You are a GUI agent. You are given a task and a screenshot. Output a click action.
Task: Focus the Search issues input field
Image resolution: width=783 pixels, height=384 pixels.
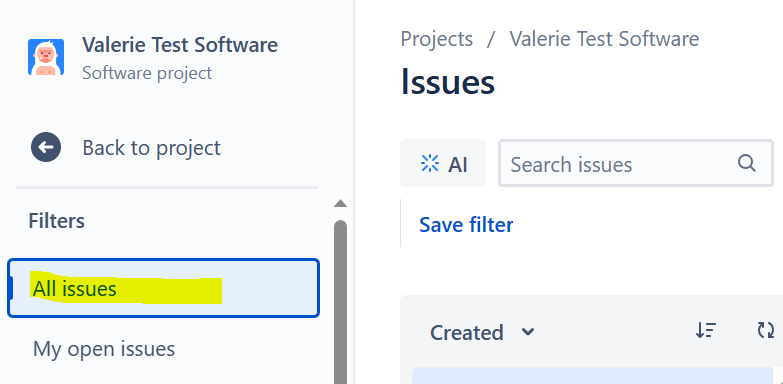pyautogui.click(x=636, y=164)
